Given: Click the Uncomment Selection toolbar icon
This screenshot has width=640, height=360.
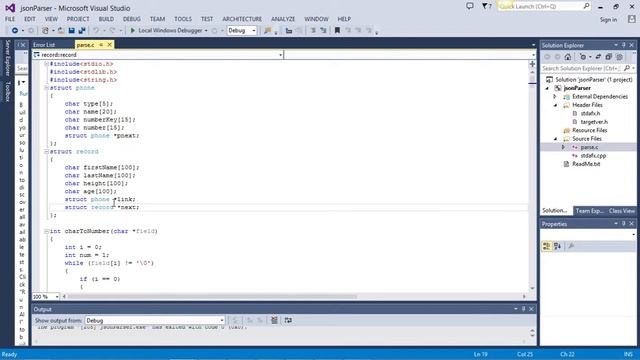Looking at the screenshot, I should pyautogui.click(x=323, y=31).
